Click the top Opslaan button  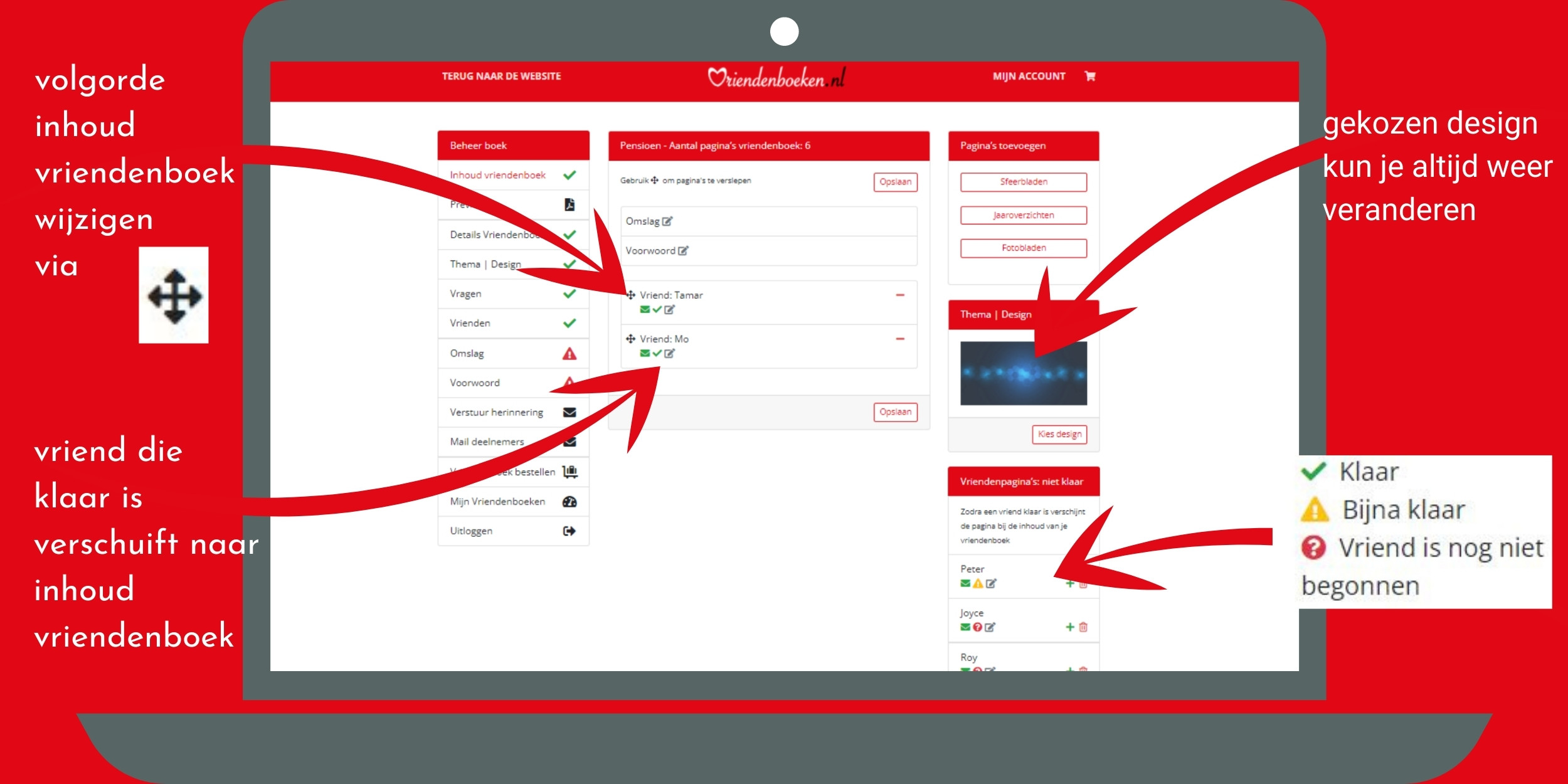(895, 182)
